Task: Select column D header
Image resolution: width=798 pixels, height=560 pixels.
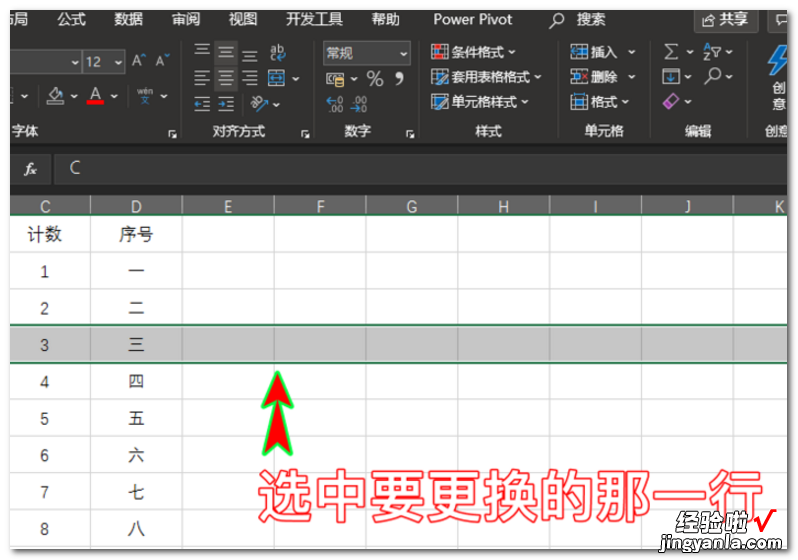Action: click(136, 206)
